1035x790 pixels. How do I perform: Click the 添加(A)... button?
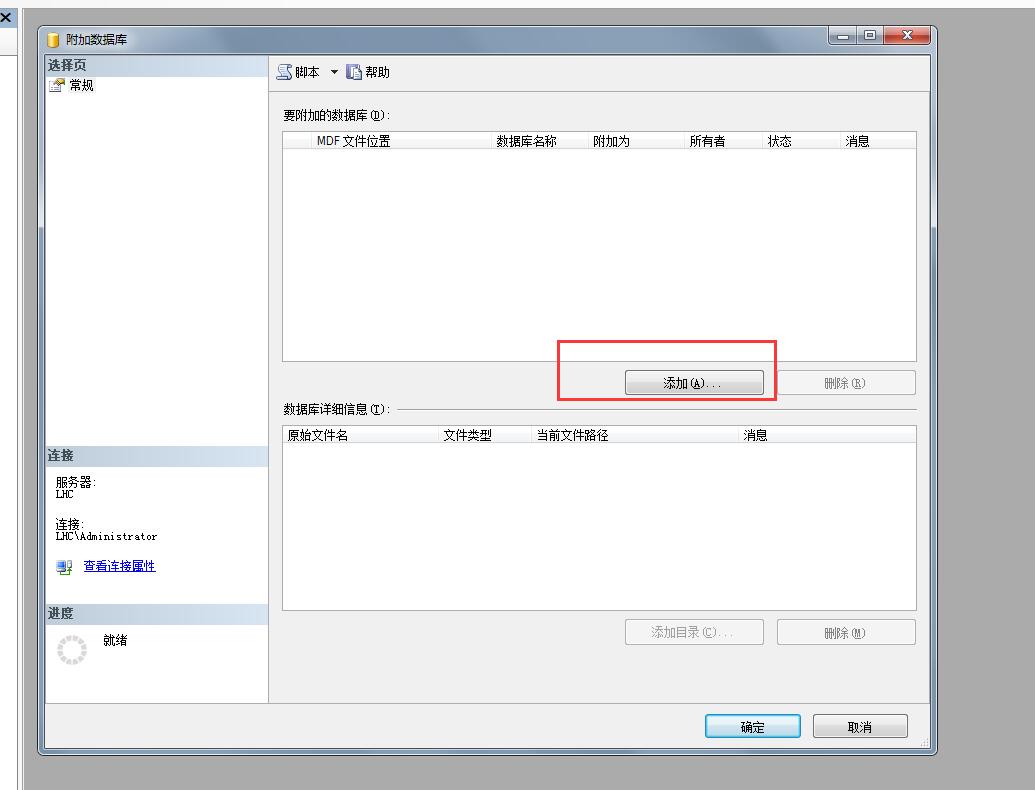click(x=694, y=383)
